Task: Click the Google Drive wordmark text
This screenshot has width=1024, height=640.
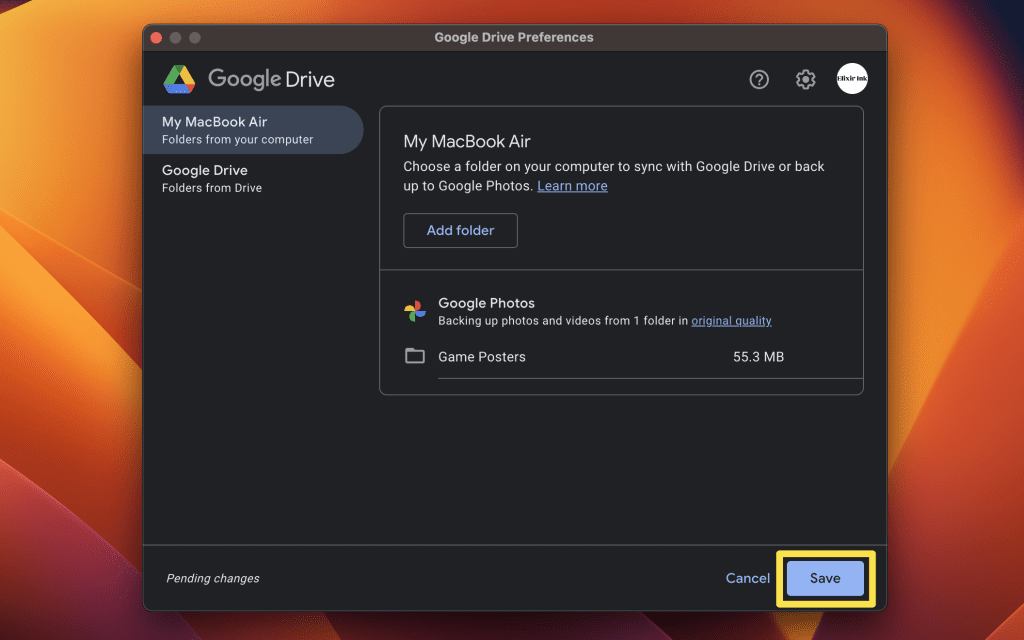Action: [x=271, y=79]
